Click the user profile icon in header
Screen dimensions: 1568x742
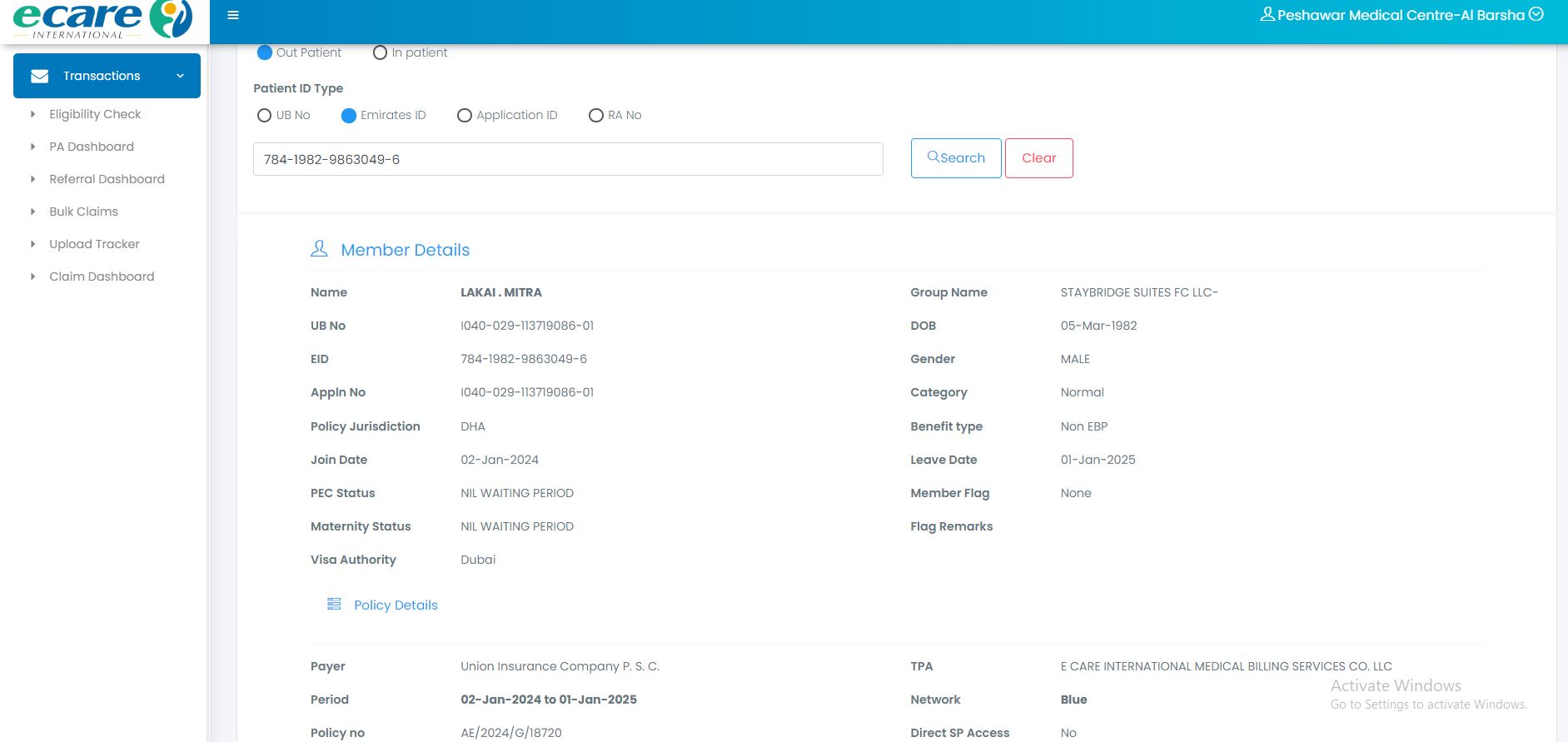pos(1267,14)
